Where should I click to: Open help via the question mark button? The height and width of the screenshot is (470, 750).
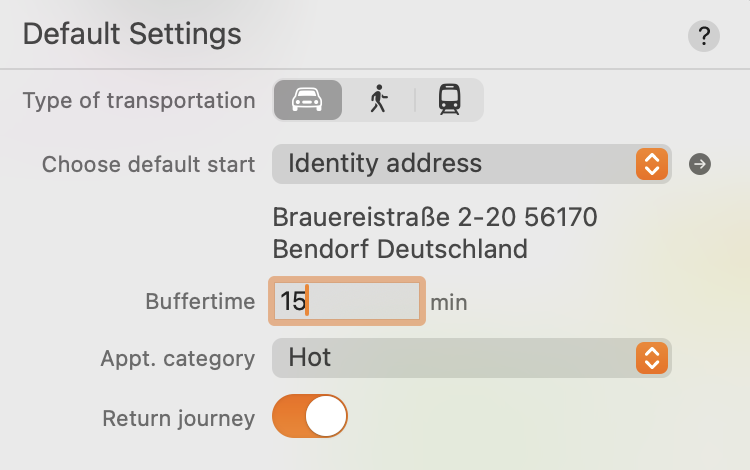tap(704, 36)
